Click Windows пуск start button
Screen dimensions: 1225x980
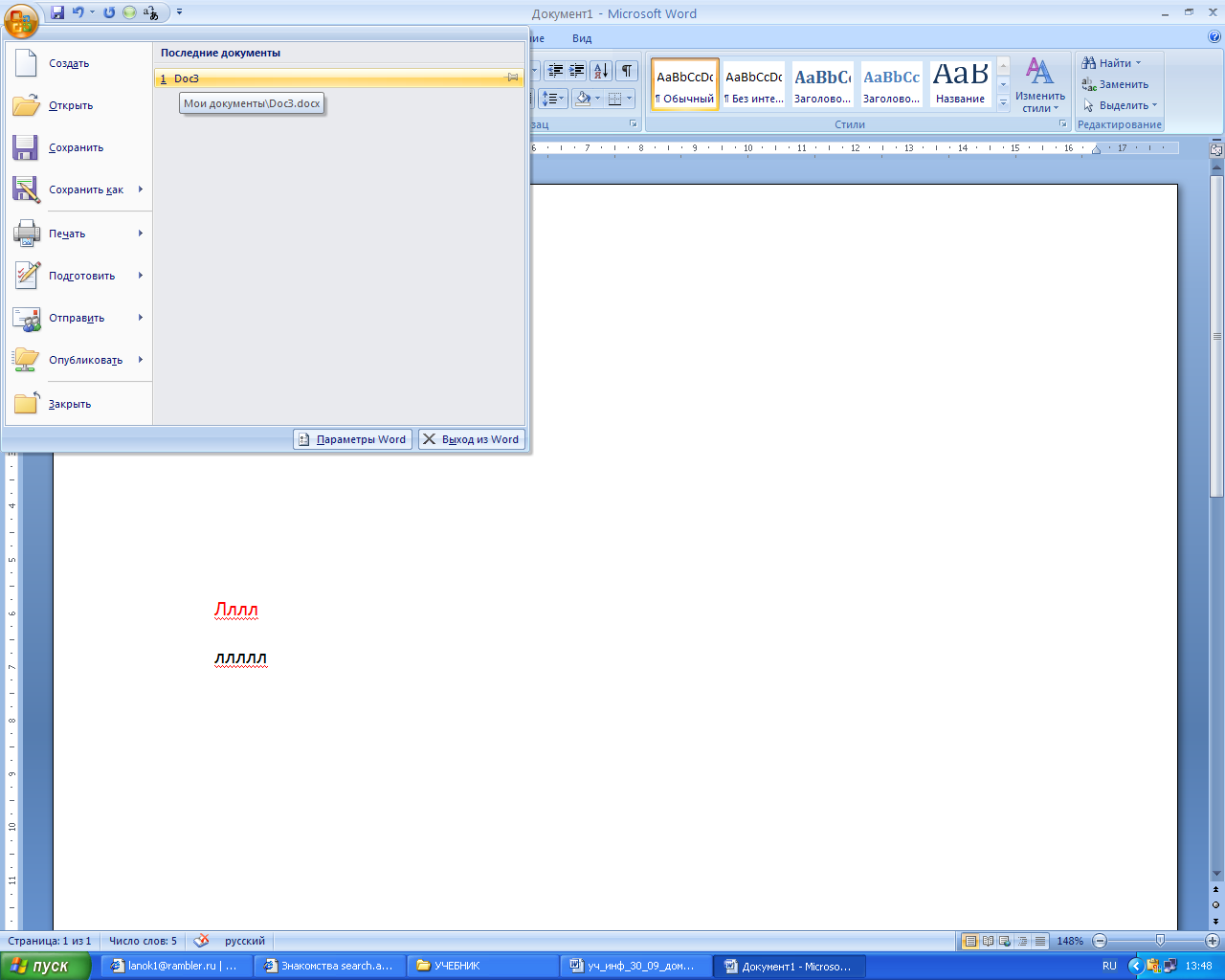click(46, 966)
